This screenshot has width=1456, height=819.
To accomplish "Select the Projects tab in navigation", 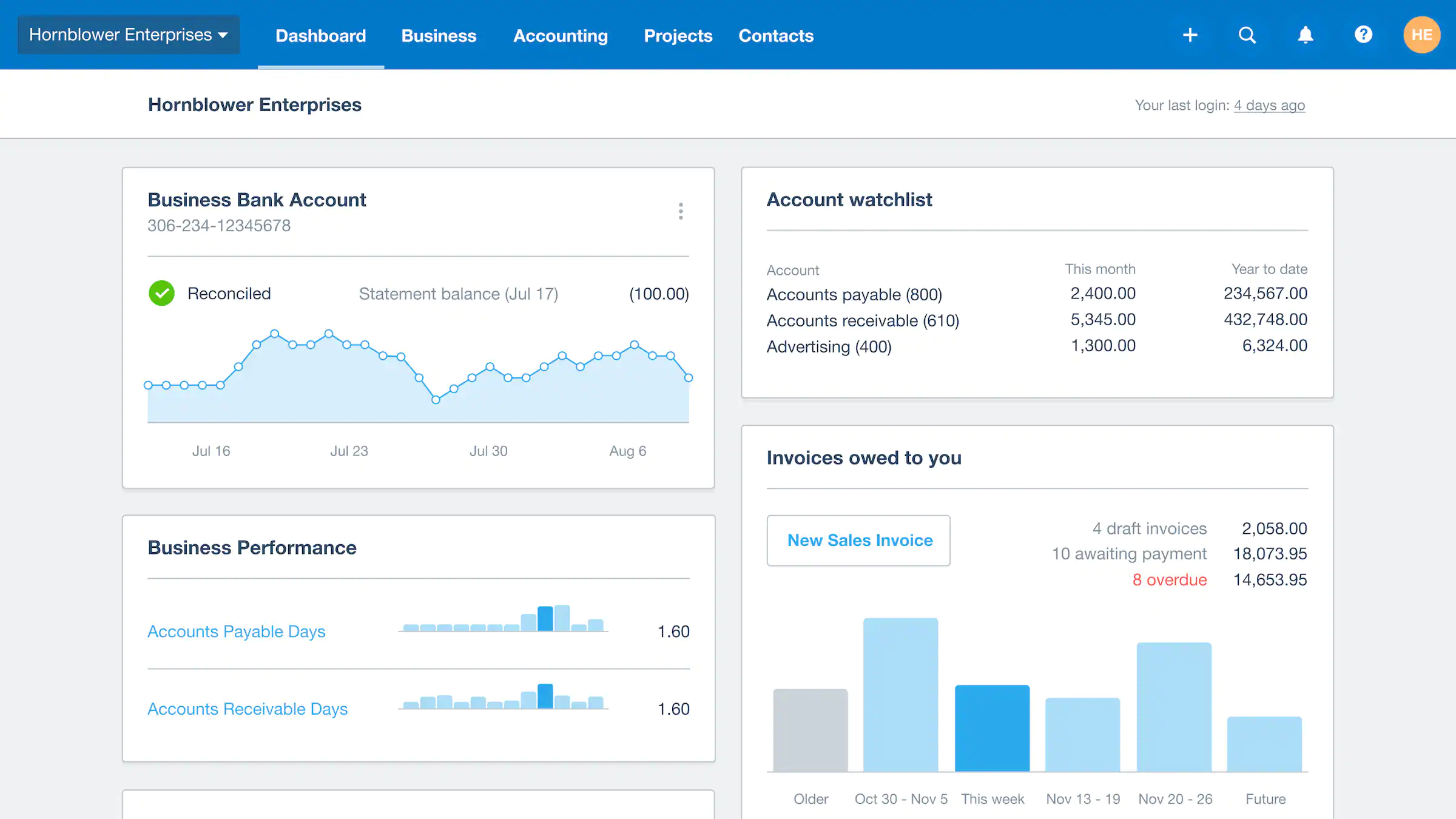I will [677, 35].
